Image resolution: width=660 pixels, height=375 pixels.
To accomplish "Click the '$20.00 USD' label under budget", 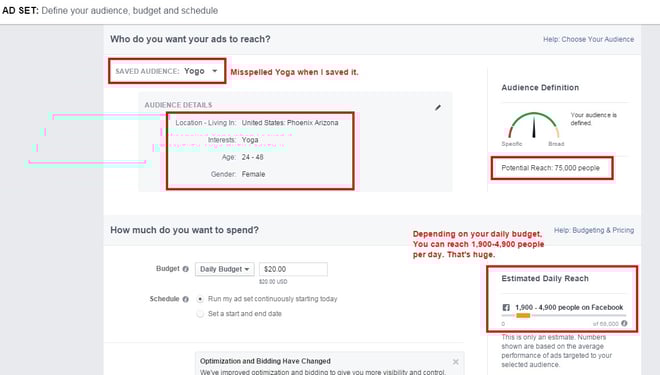I will 273,282.
